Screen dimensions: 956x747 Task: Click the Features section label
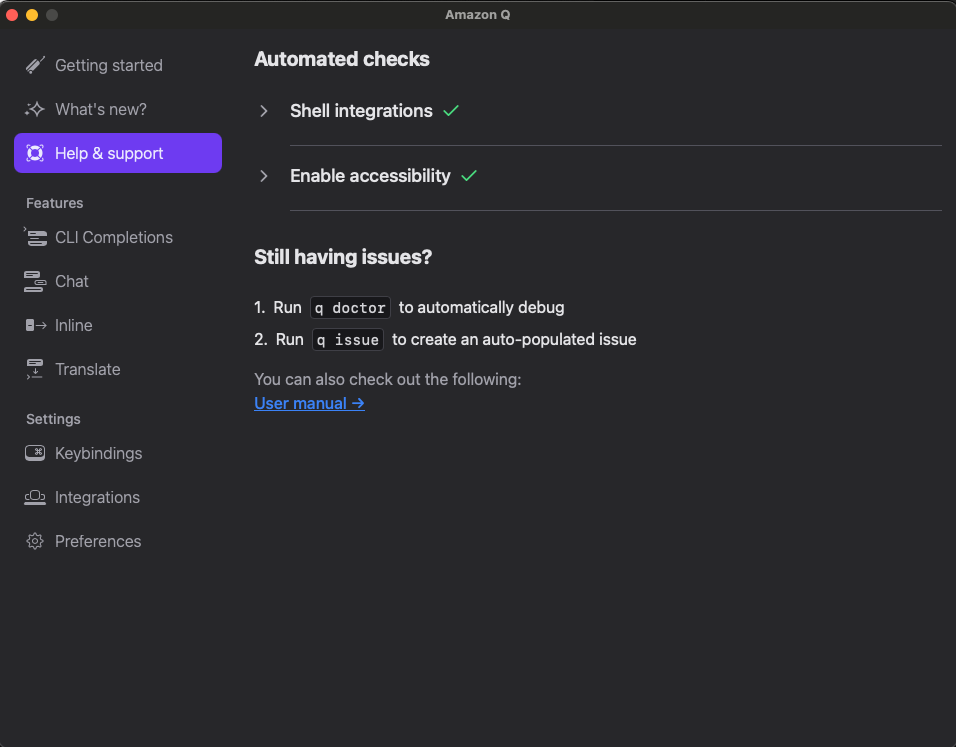[x=54, y=203]
